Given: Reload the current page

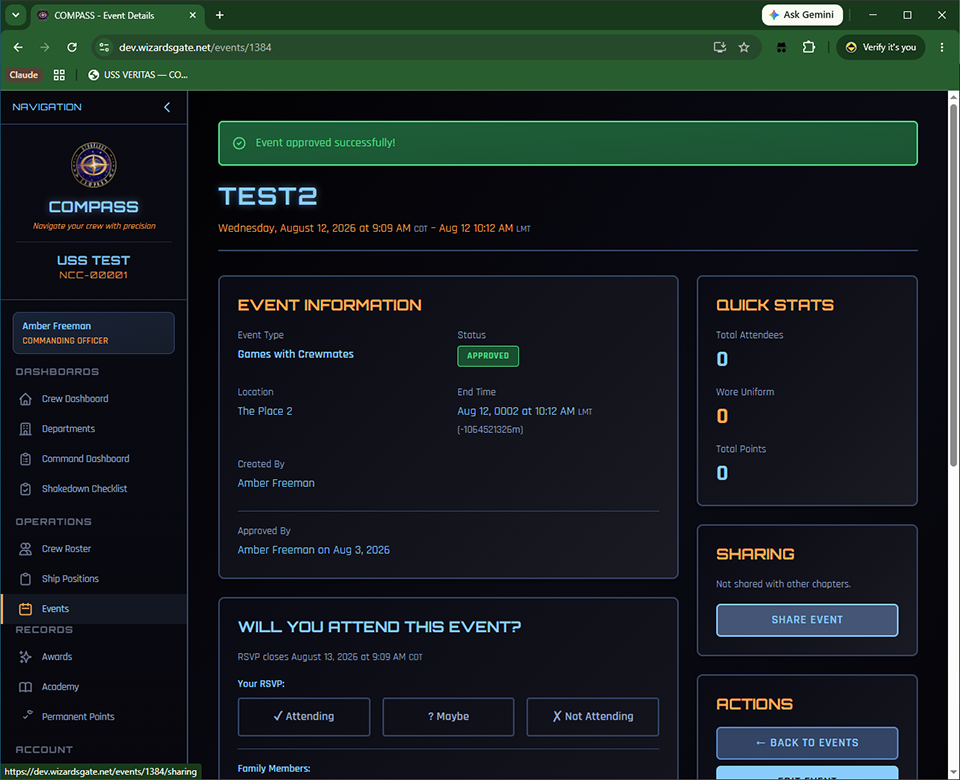Looking at the screenshot, I should 72,47.
